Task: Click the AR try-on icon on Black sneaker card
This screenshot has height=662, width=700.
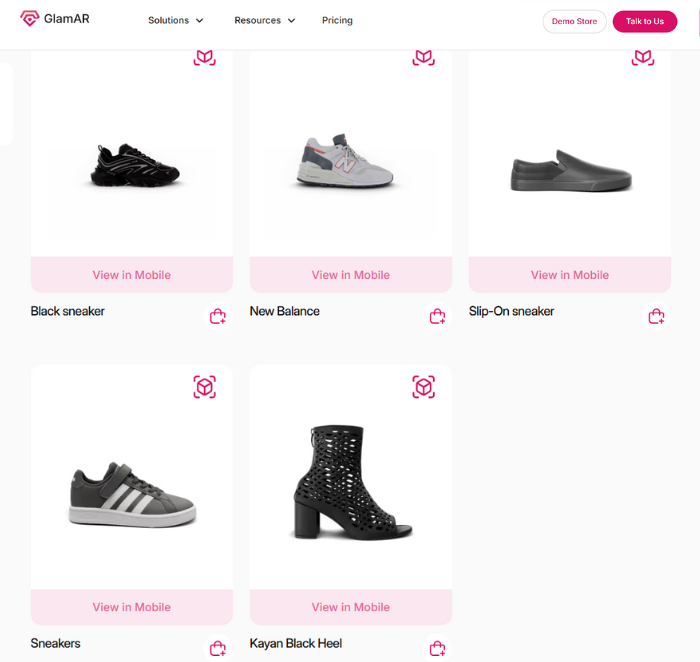Action: click(205, 58)
